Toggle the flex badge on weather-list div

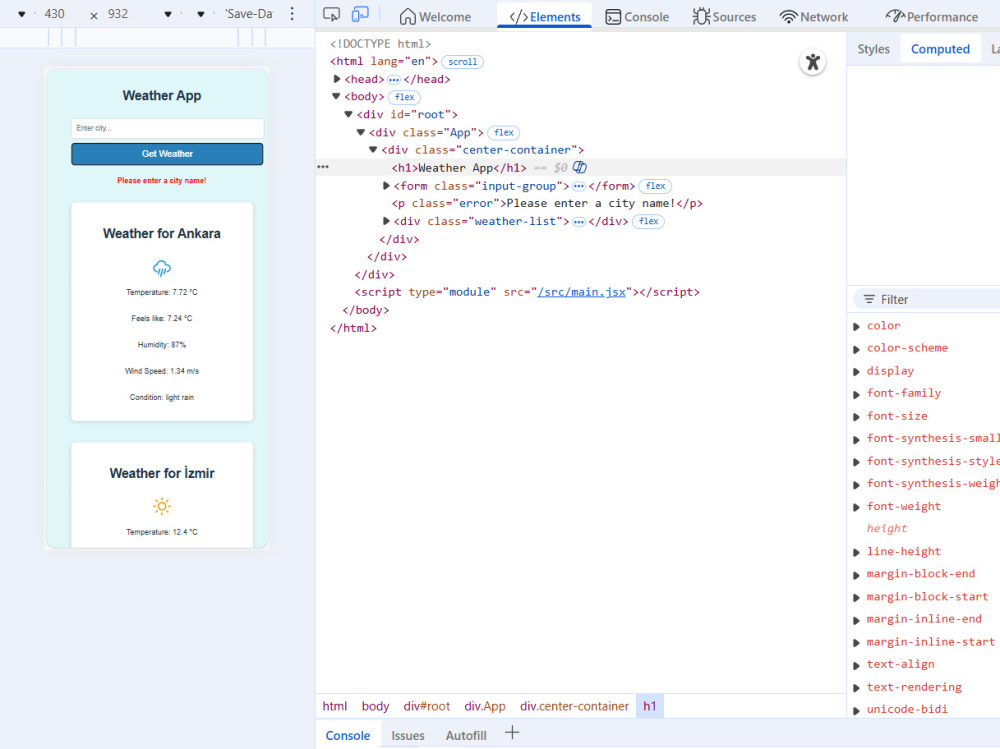point(648,221)
